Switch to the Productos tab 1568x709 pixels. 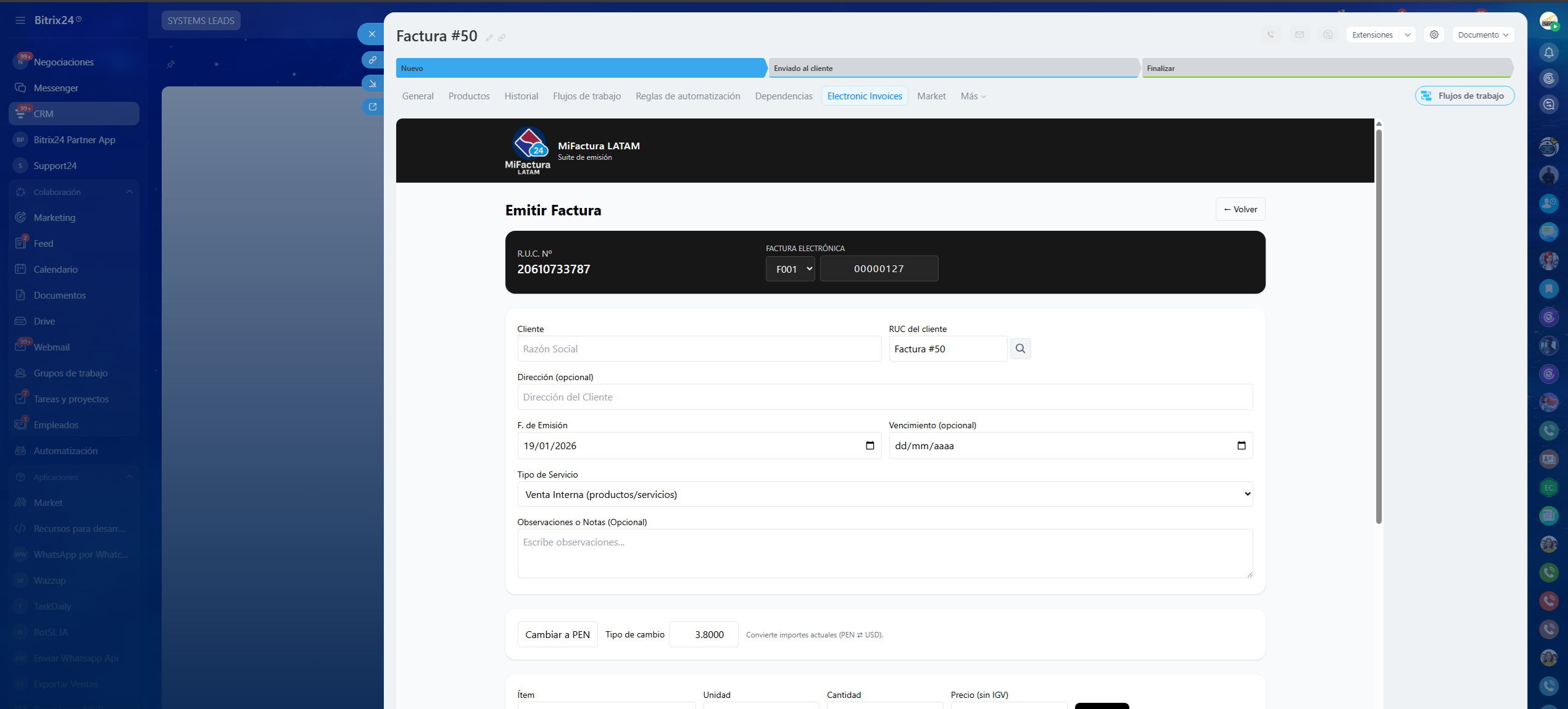click(468, 96)
